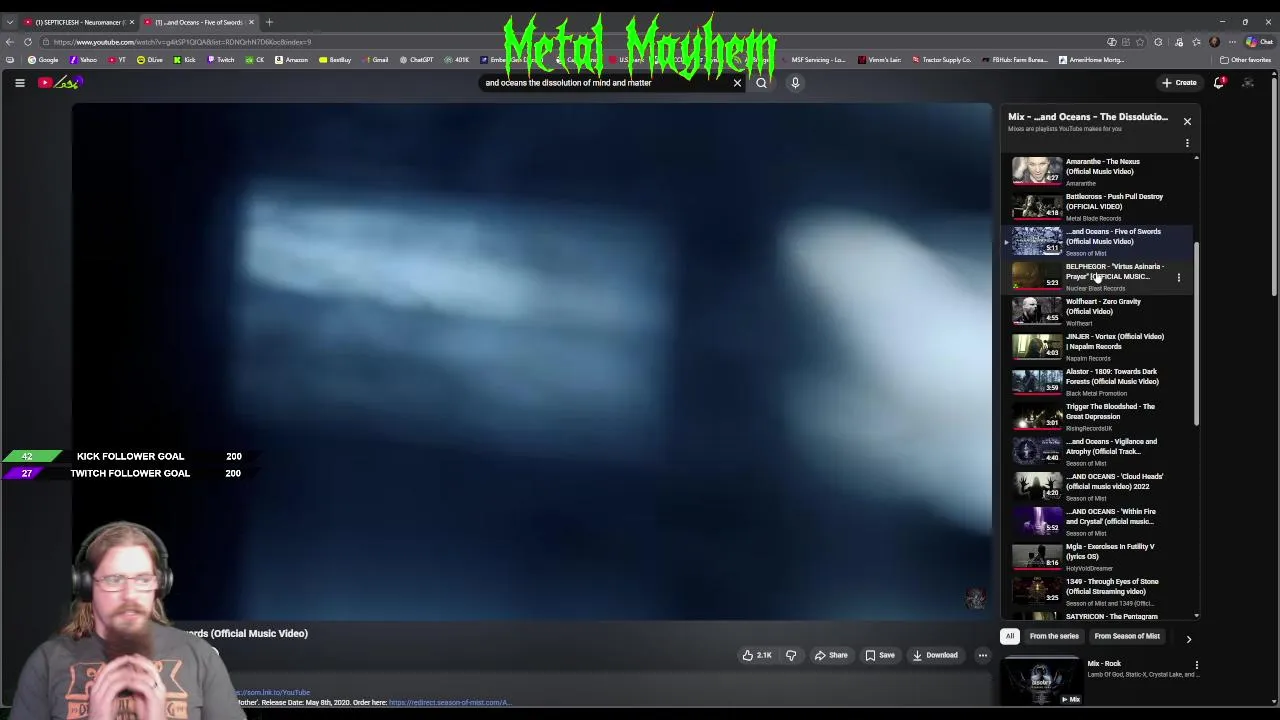This screenshot has height=720, width=1280.
Task: Open the Other favorites folder
Action: (x=1245, y=60)
